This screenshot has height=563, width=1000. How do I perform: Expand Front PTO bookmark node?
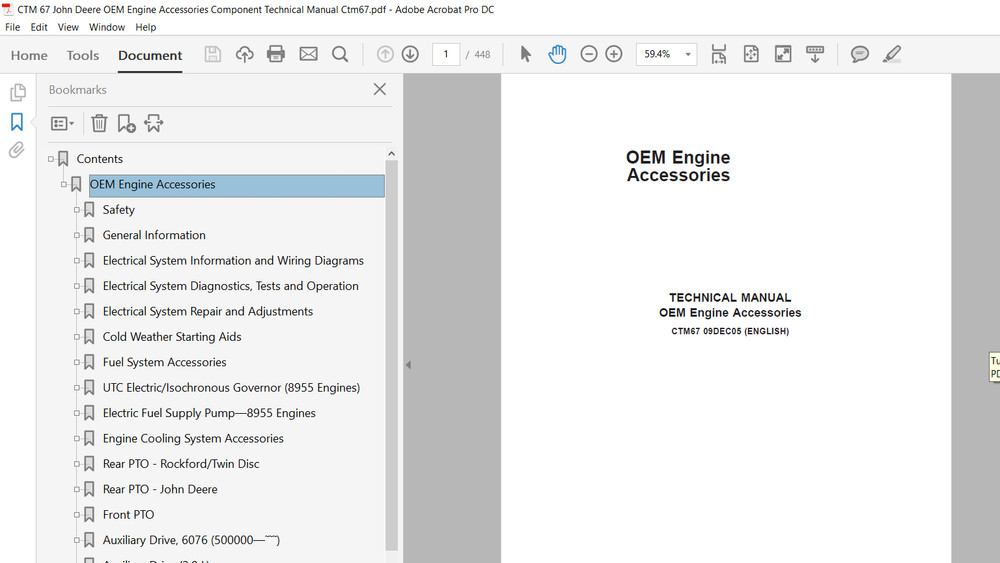tap(77, 515)
